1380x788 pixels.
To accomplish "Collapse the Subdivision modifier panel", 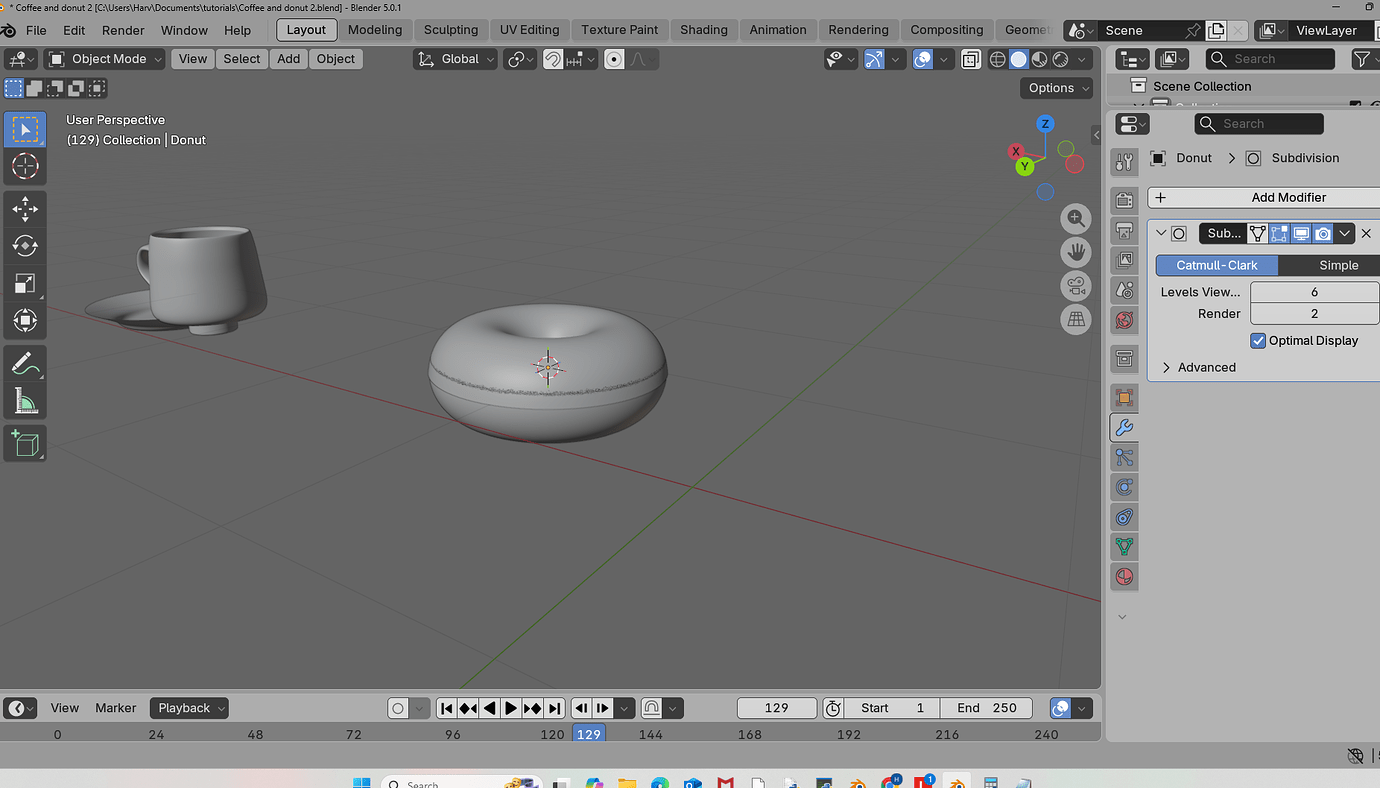I will [1161, 234].
